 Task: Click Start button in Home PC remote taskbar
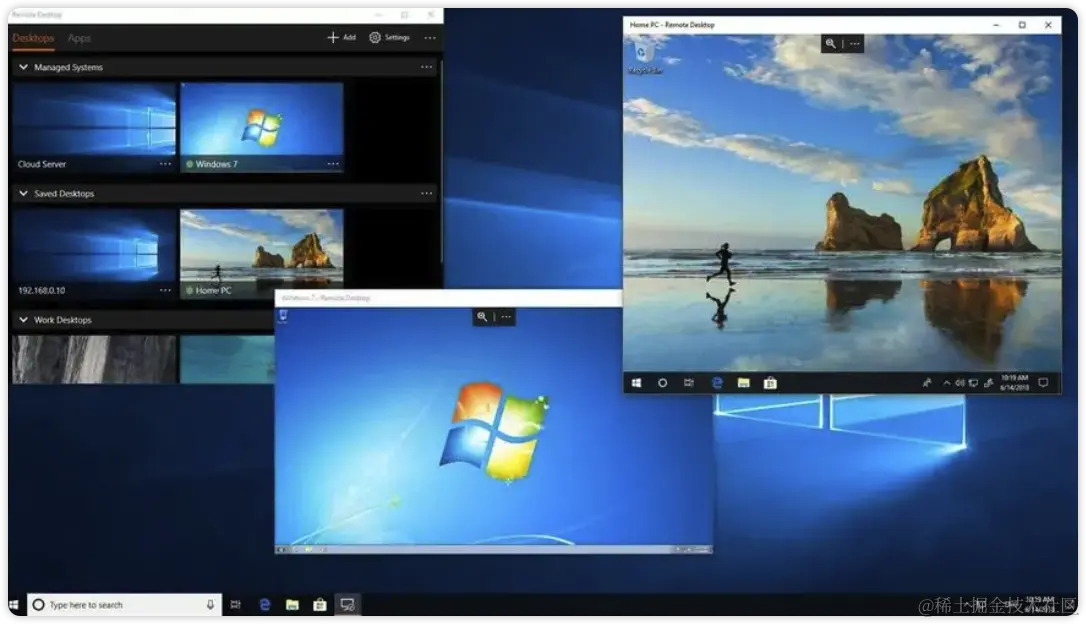pyautogui.click(x=637, y=383)
